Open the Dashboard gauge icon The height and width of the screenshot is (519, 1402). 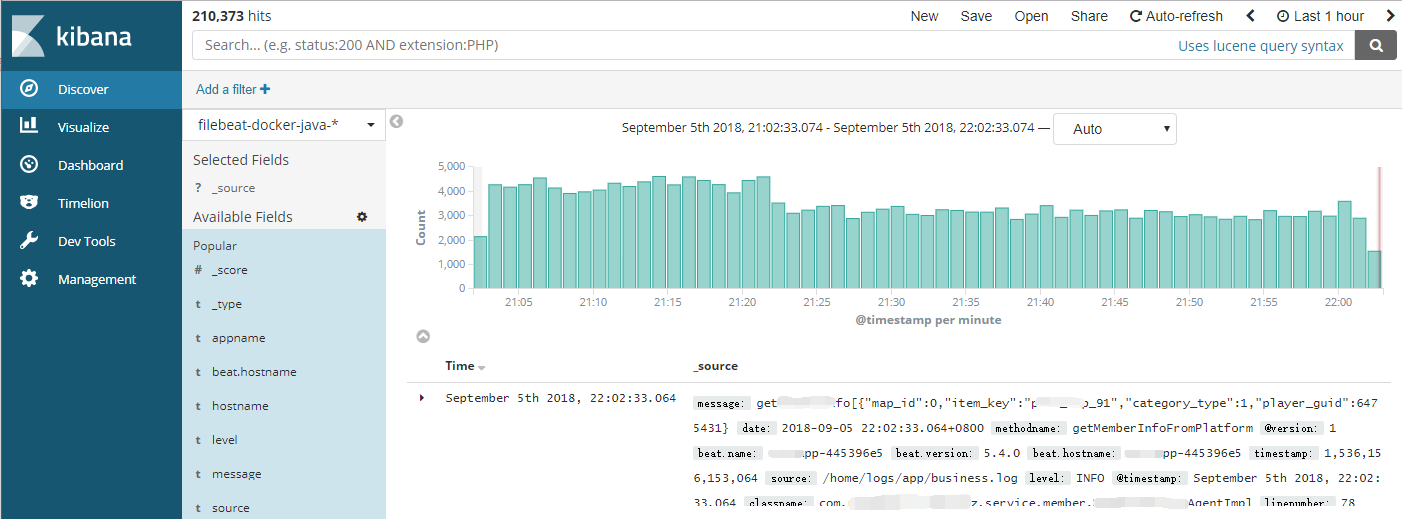(x=29, y=165)
